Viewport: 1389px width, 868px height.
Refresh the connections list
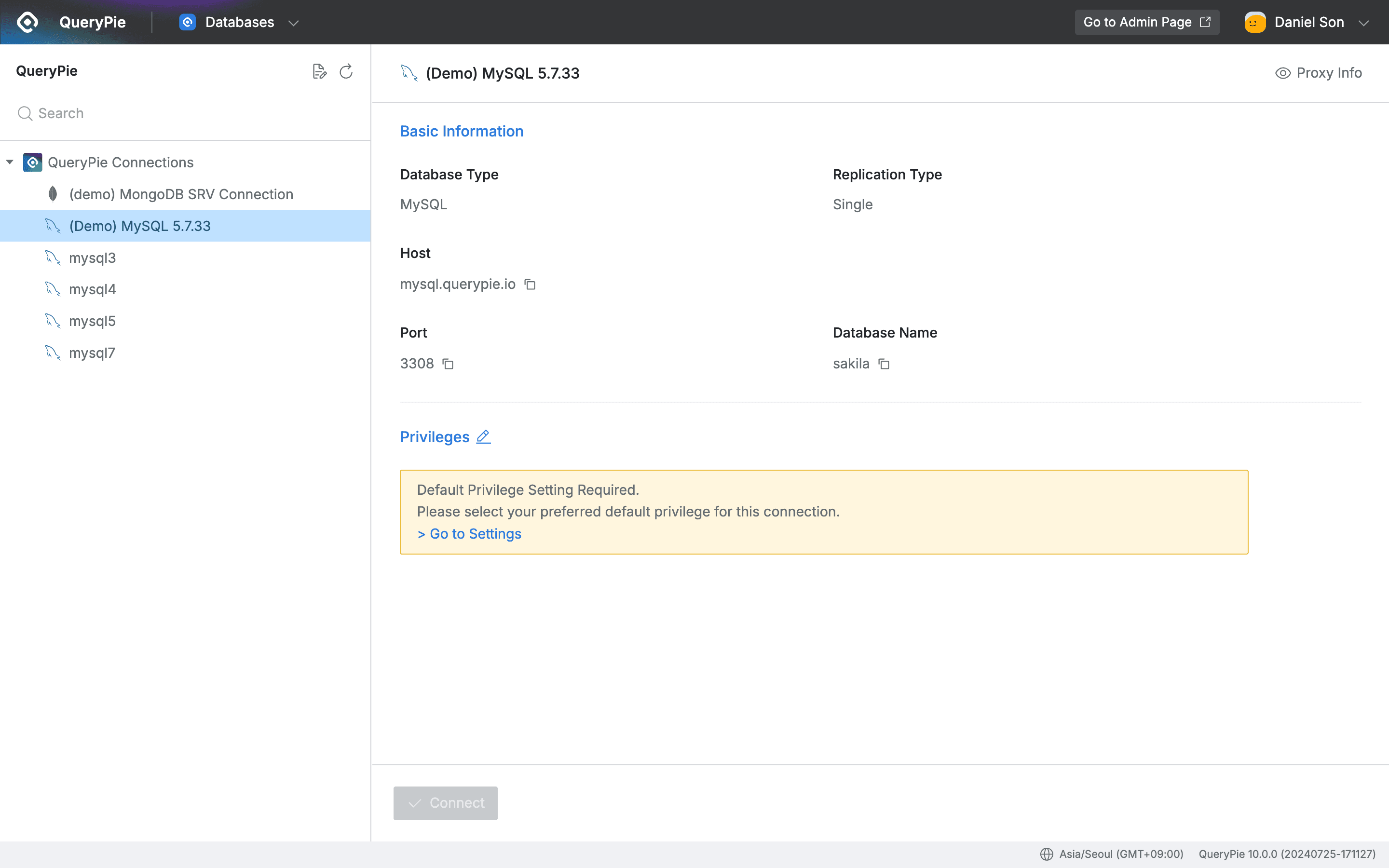pyautogui.click(x=345, y=70)
